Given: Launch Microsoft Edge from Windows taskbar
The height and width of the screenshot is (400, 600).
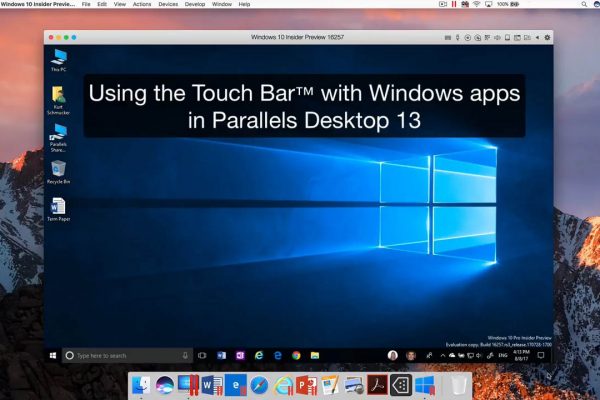Looking at the screenshot, I should [278, 356].
